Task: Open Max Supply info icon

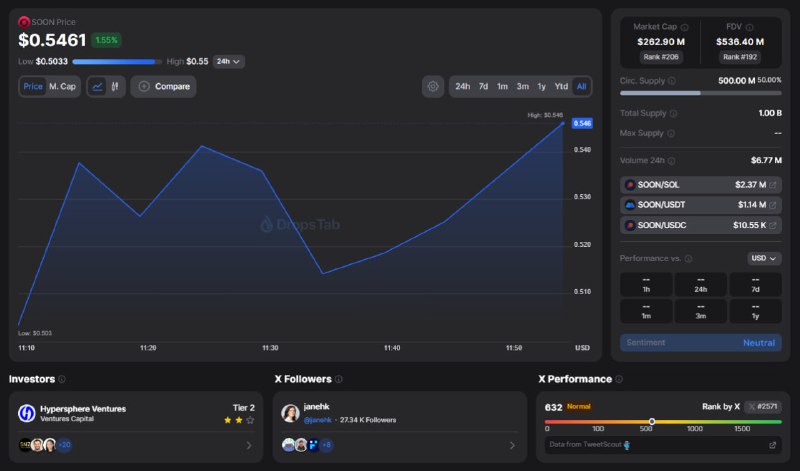Action: 671,133
